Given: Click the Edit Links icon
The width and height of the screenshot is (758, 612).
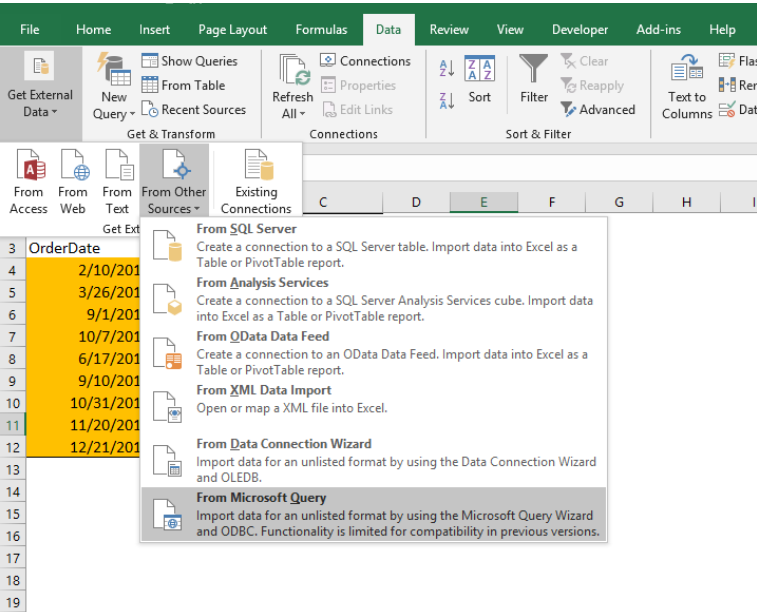Looking at the screenshot, I should tap(329, 110).
